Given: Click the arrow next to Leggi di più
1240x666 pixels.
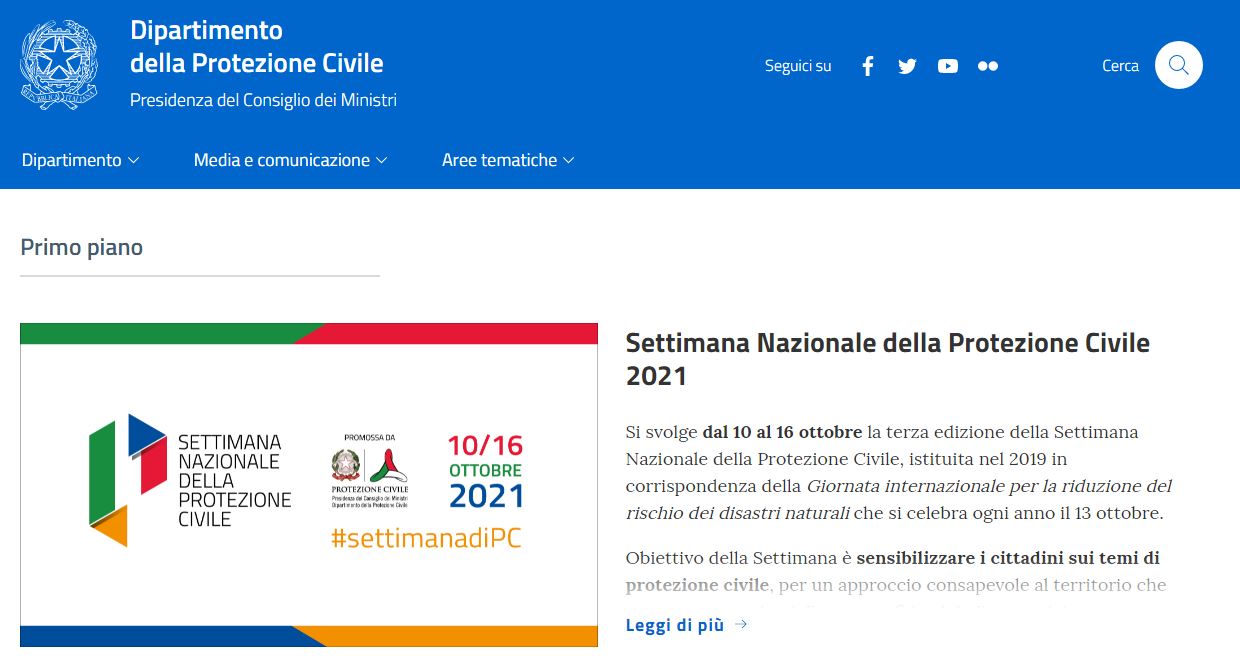Looking at the screenshot, I should pyautogui.click(x=741, y=625).
